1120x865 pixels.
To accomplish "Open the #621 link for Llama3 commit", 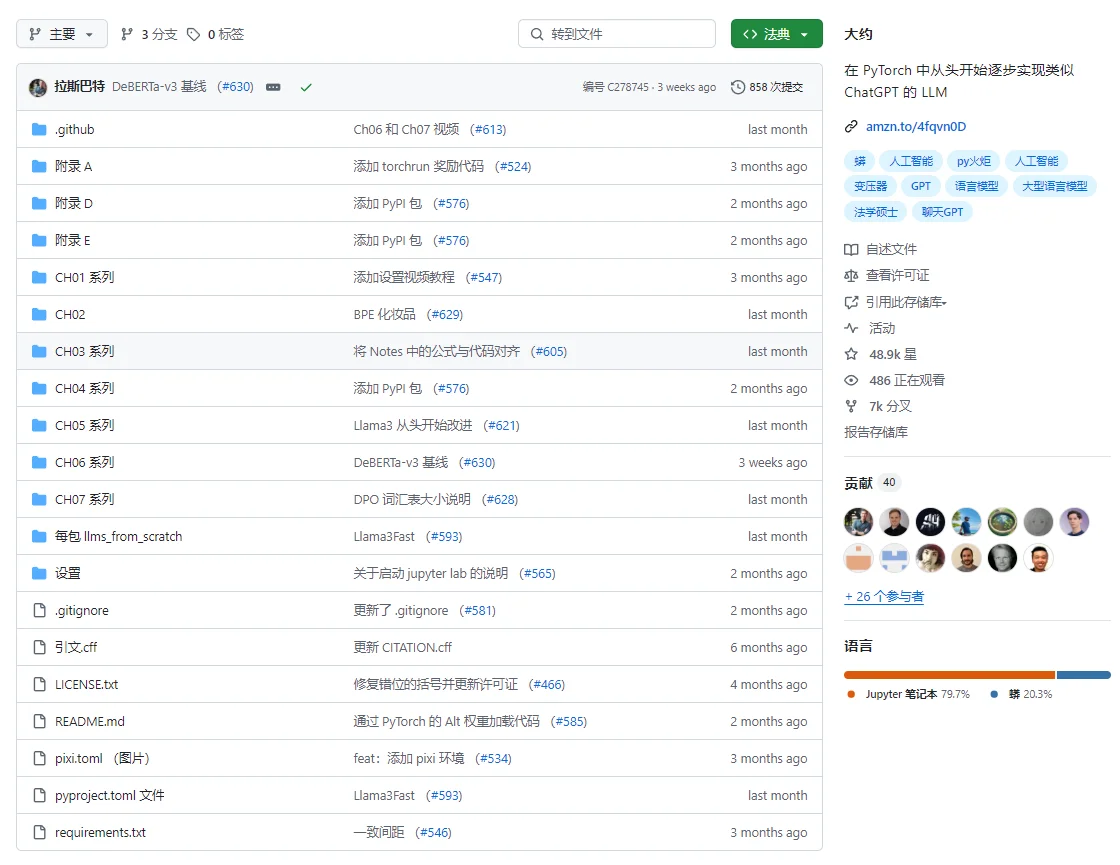I will (501, 426).
